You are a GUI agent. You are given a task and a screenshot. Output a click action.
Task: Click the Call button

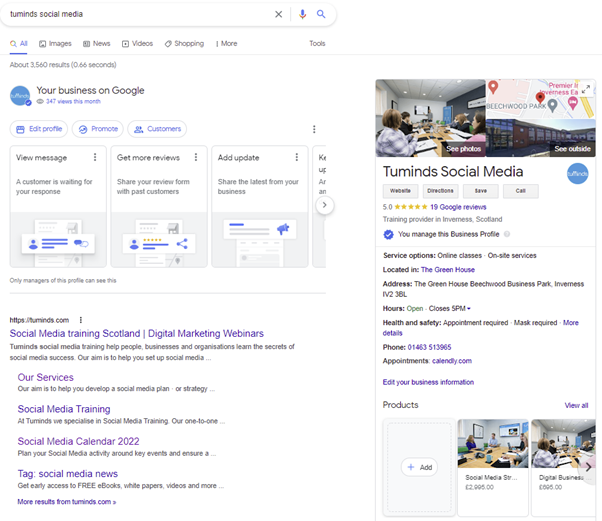point(521,191)
